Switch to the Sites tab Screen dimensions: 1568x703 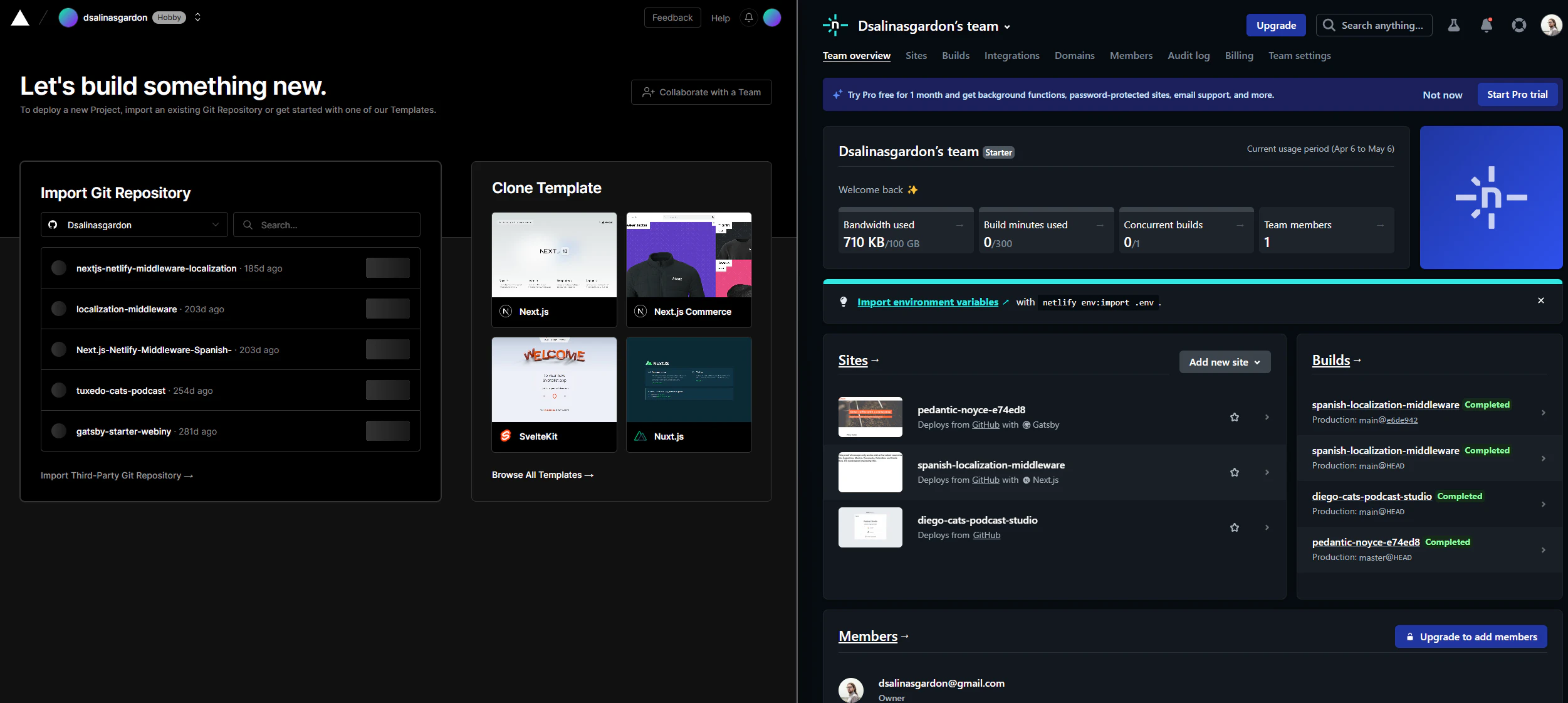tap(916, 55)
